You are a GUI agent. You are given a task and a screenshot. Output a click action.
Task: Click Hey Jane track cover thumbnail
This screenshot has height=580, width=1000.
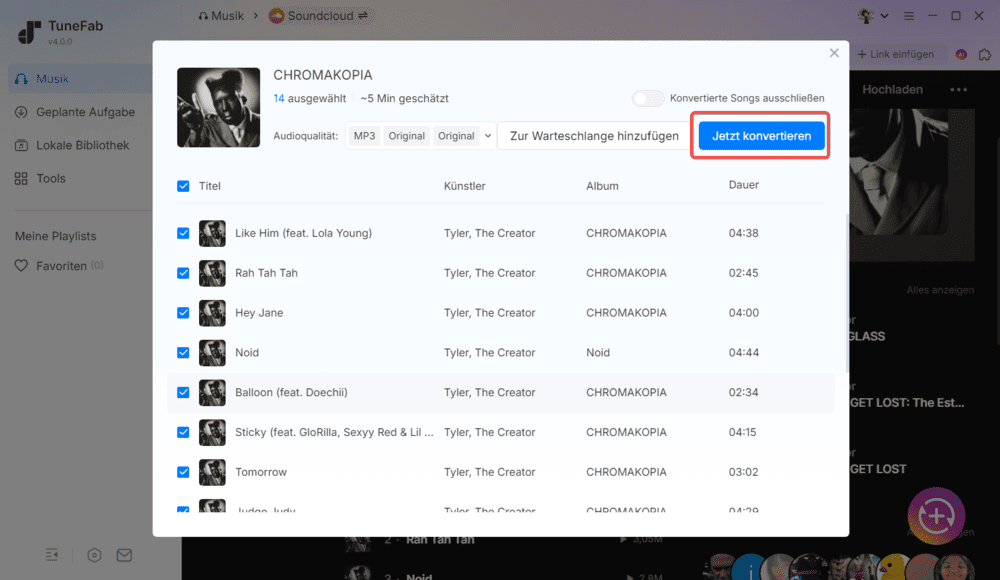tap(212, 313)
